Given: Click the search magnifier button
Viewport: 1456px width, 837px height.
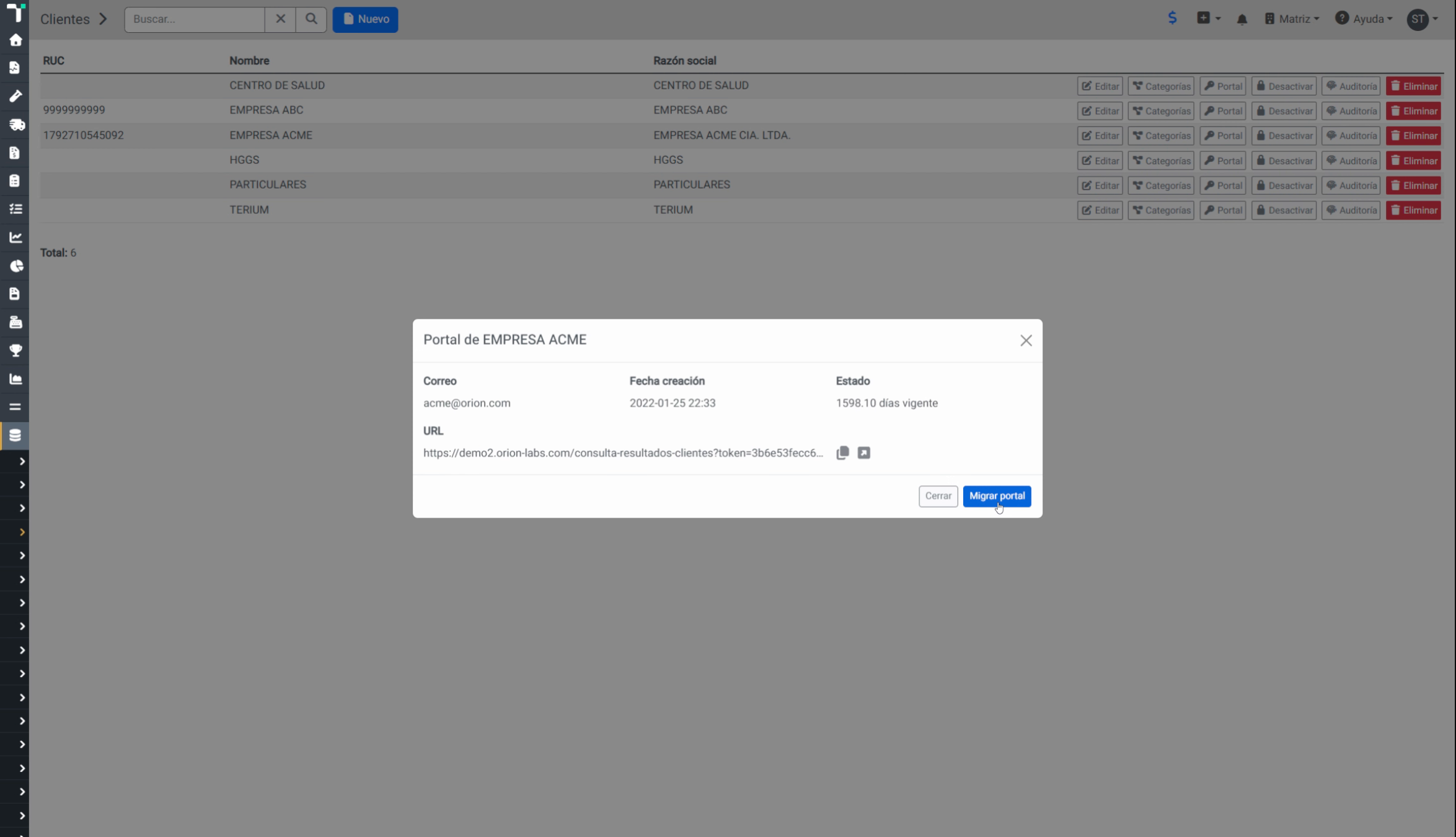Looking at the screenshot, I should tap(311, 19).
